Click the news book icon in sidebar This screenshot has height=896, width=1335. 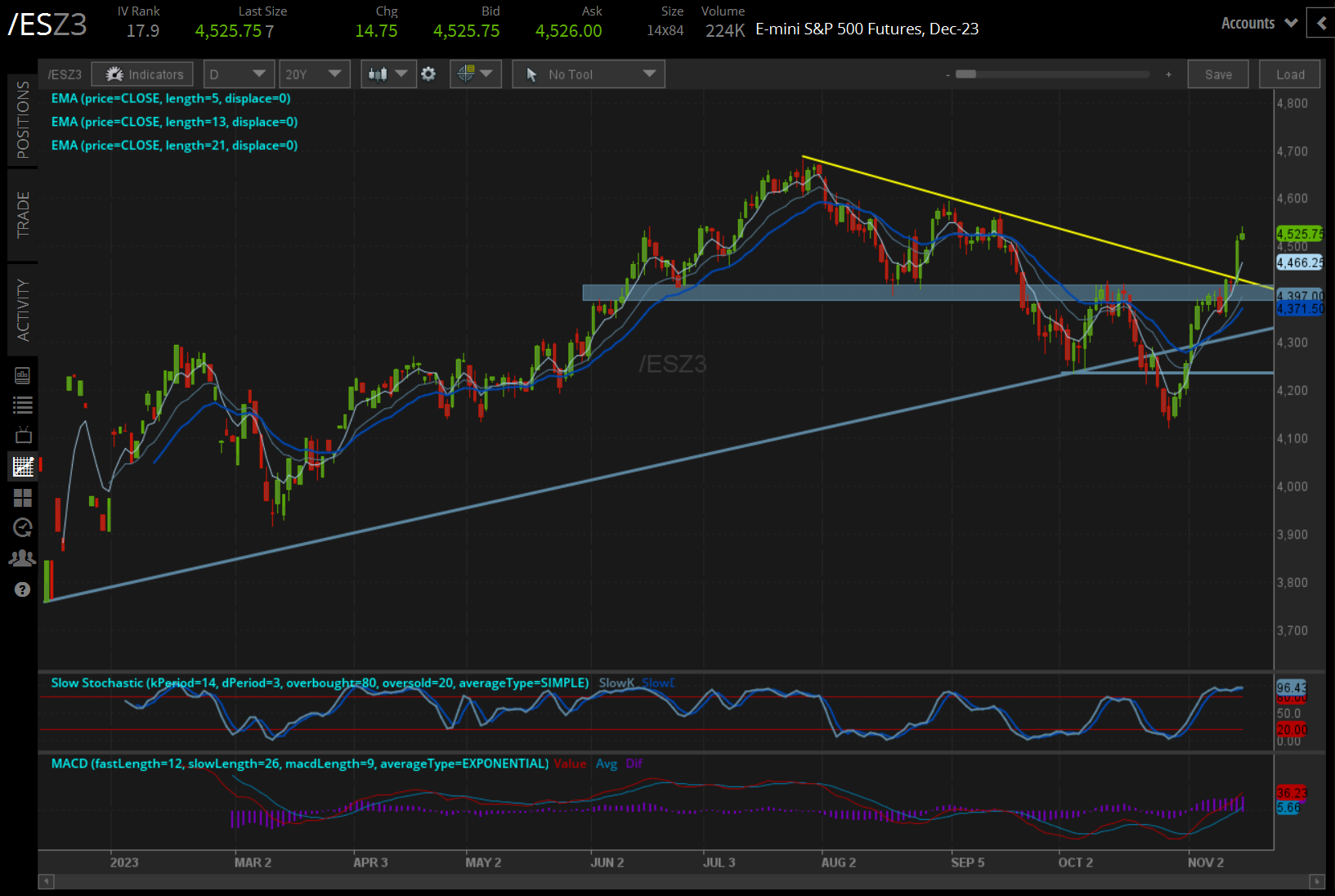[x=23, y=375]
